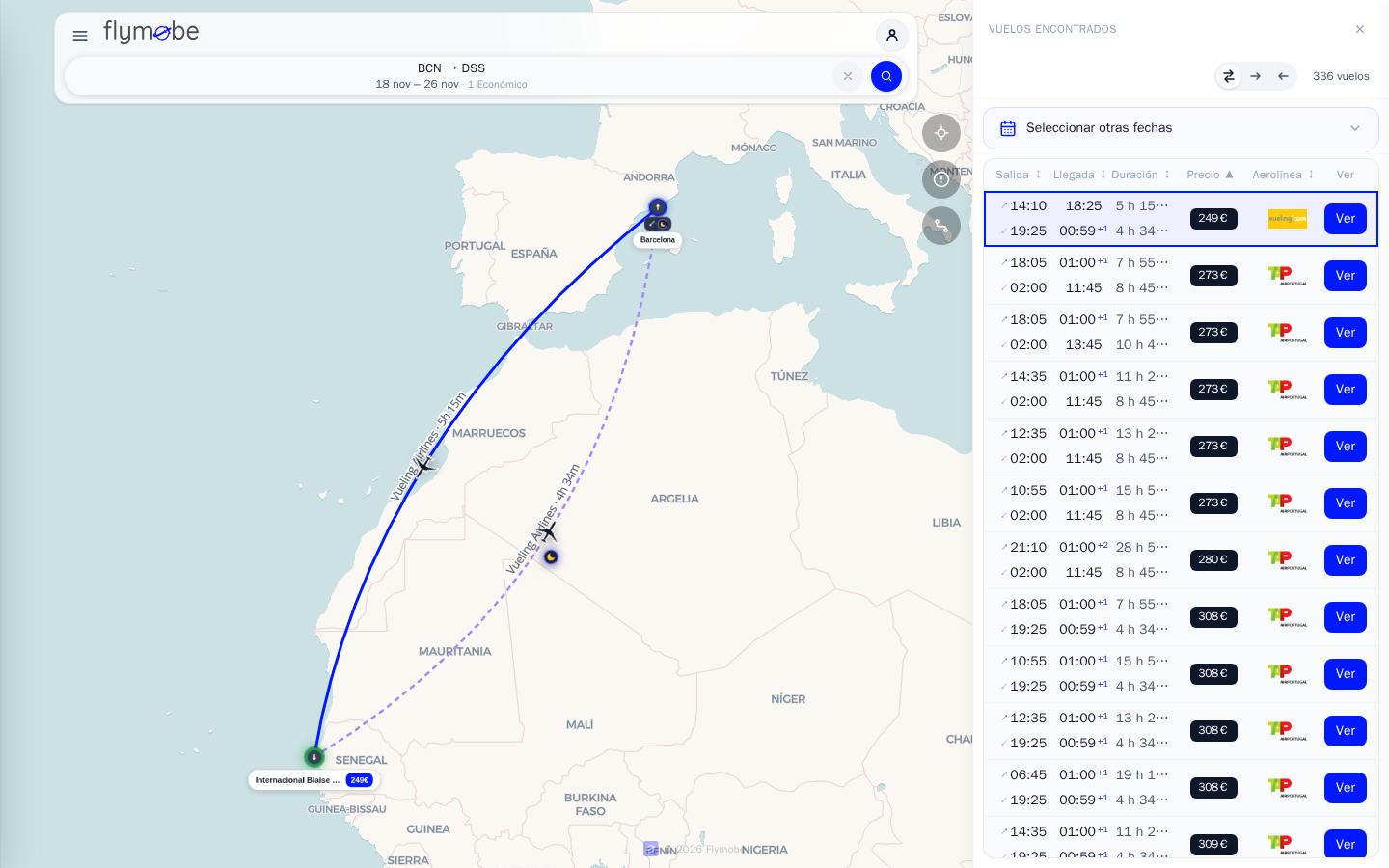
Task: Sort flights by Precio column
Action: pos(1210,175)
